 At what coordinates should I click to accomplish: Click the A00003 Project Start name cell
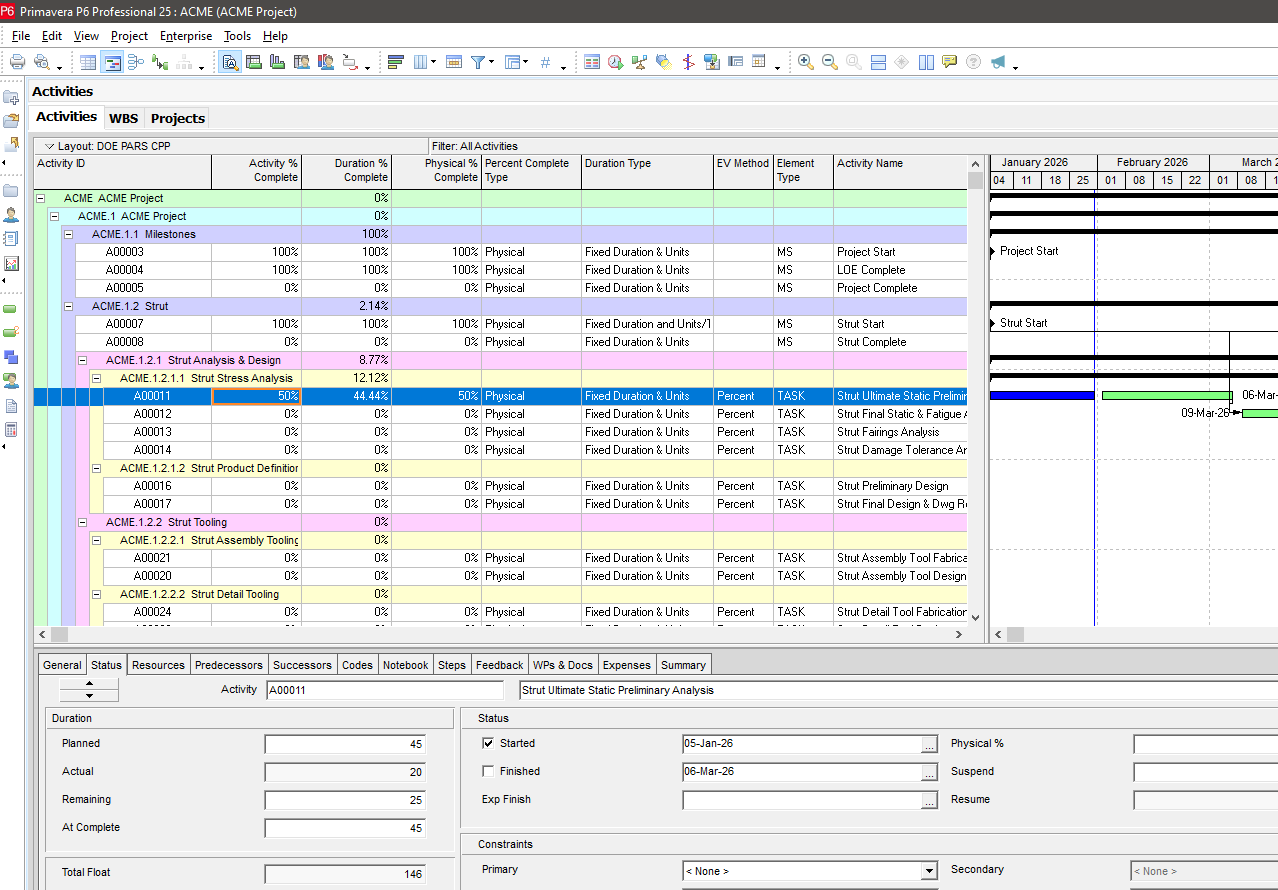(x=900, y=252)
